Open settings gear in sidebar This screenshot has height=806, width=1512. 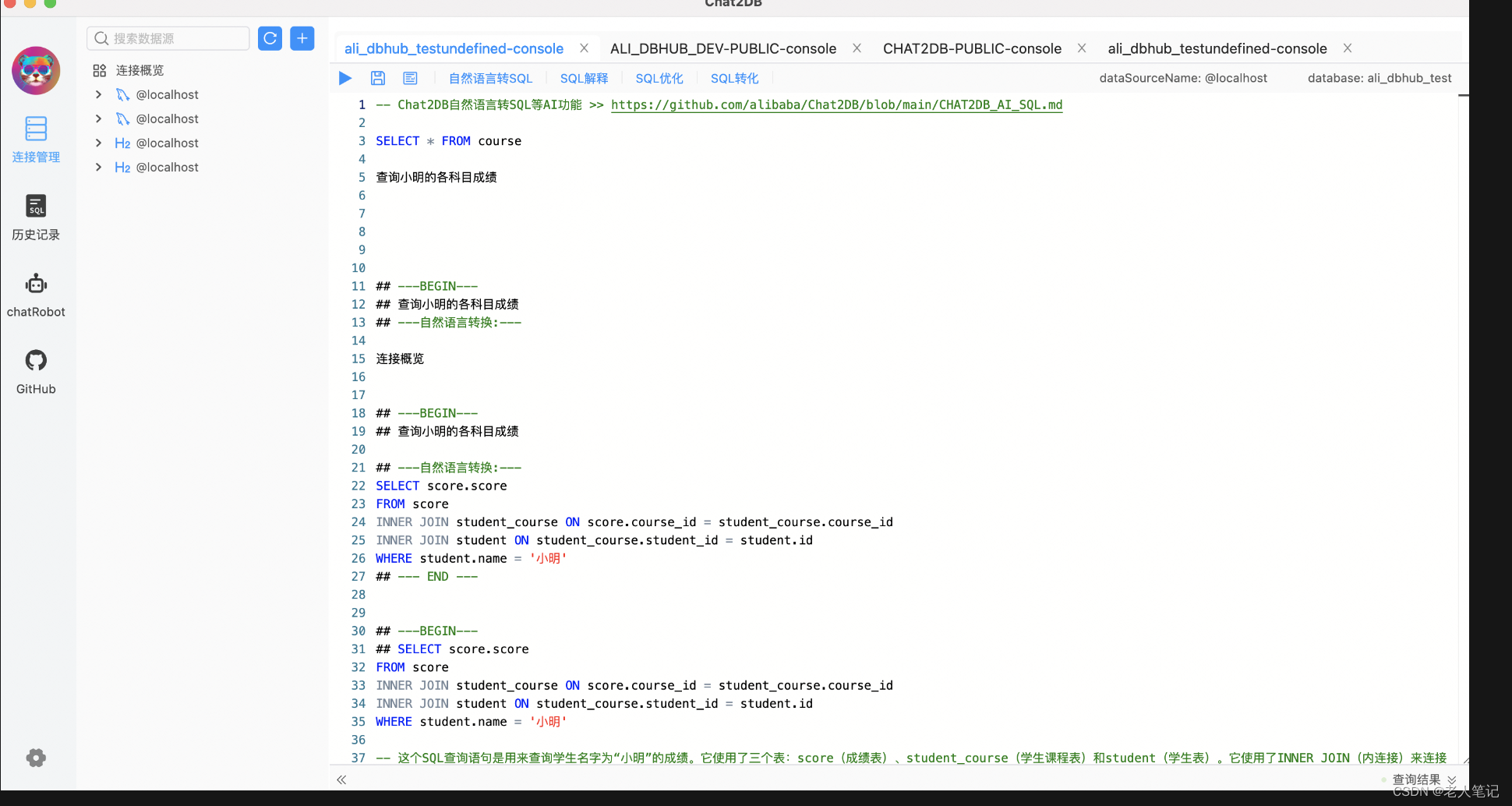(x=36, y=758)
